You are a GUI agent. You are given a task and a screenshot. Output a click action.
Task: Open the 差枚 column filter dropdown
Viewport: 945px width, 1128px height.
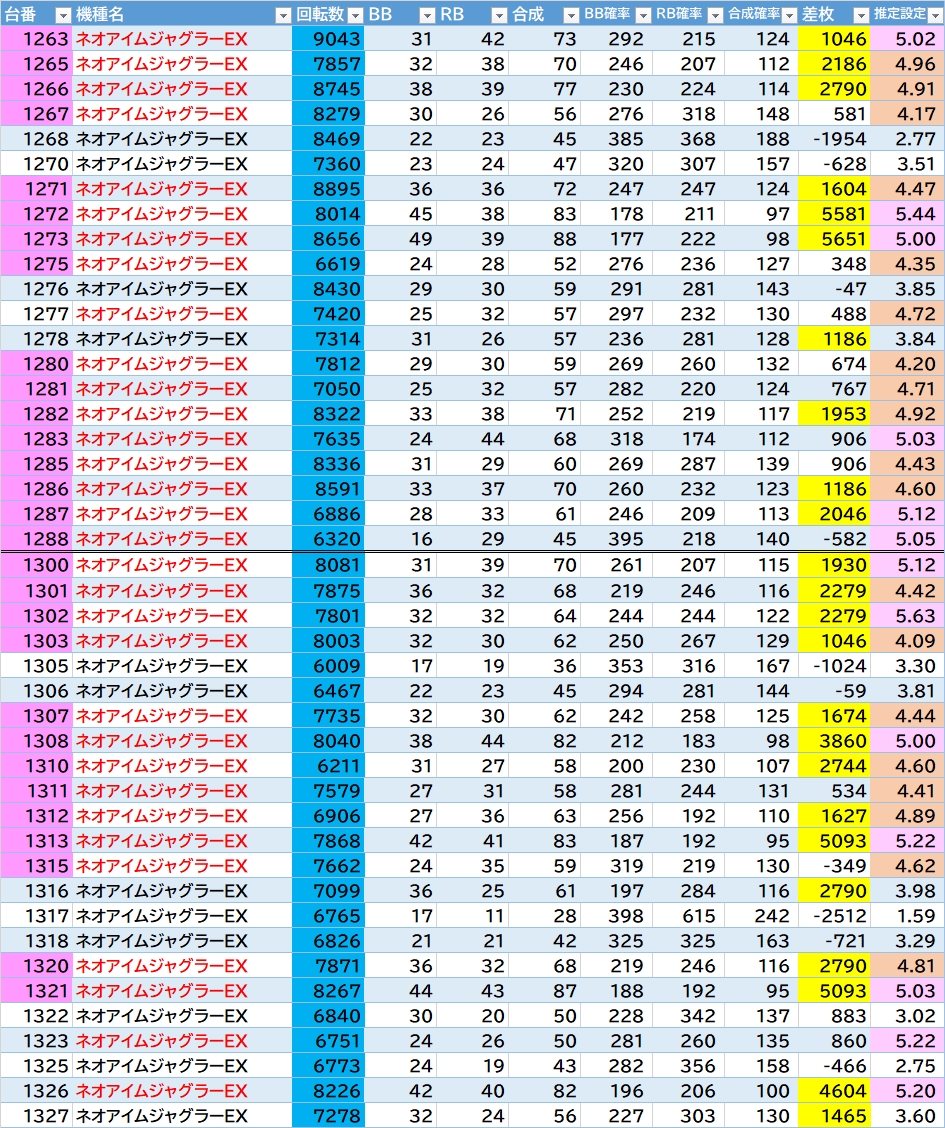pos(861,15)
